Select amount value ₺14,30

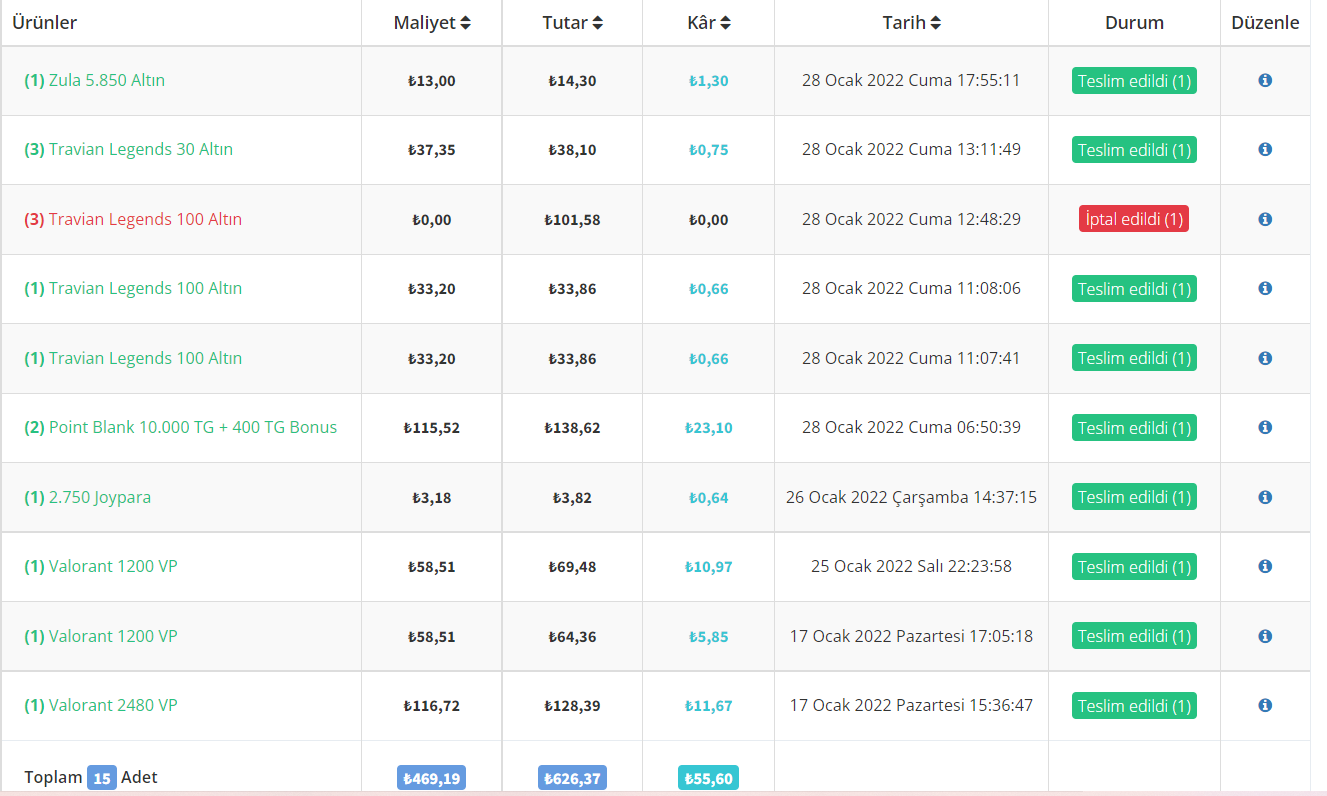[x=572, y=81]
